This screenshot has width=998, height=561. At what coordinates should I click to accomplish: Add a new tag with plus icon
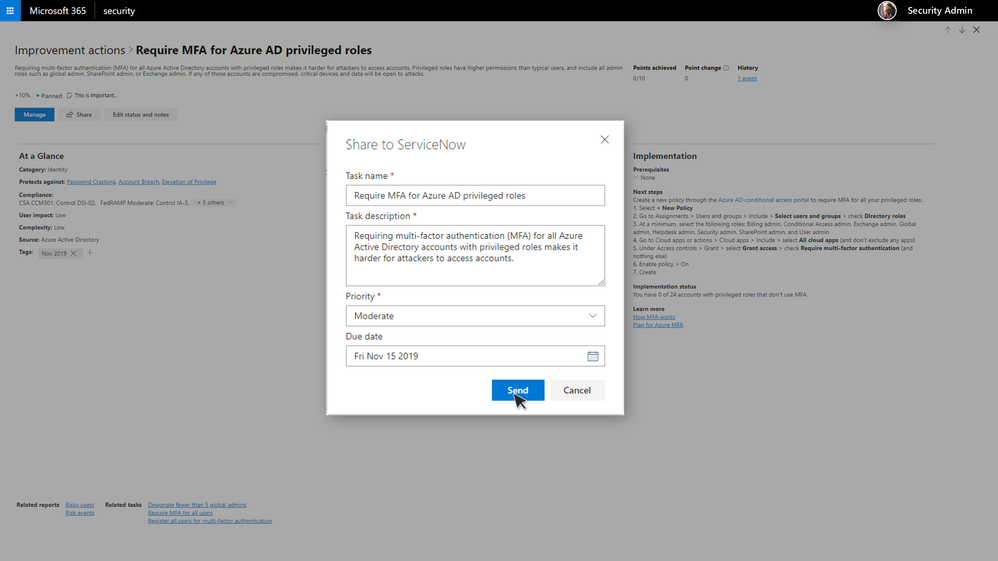90,253
